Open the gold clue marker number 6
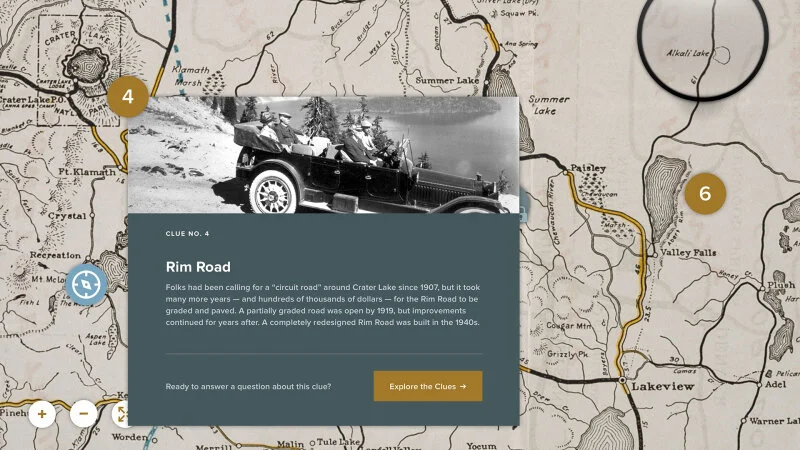The image size is (800, 450). tap(705, 193)
